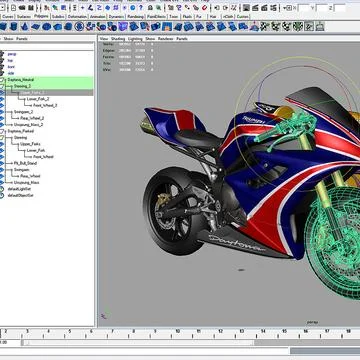The image size is (360, 360).
Task: Click frame 10 on the time slider
Action: 178,331
